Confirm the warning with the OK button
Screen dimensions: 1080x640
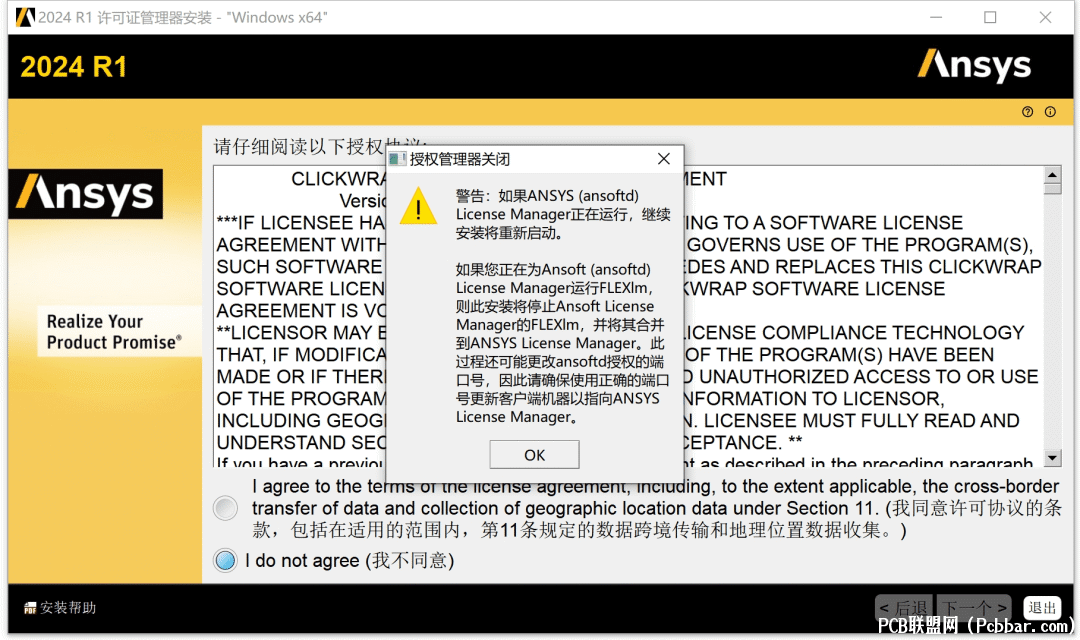click(x=534, y=455)
